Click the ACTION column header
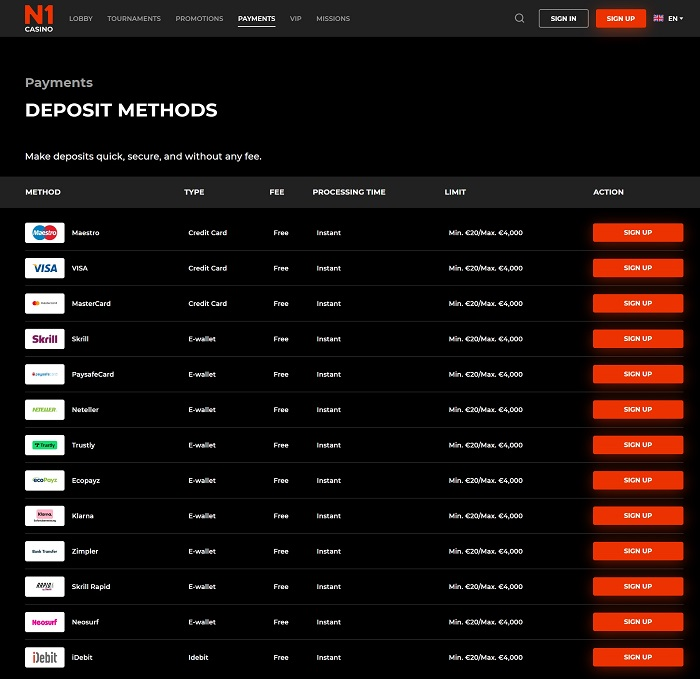This screenshot has height=679, width=700. [x=608, y=192]
